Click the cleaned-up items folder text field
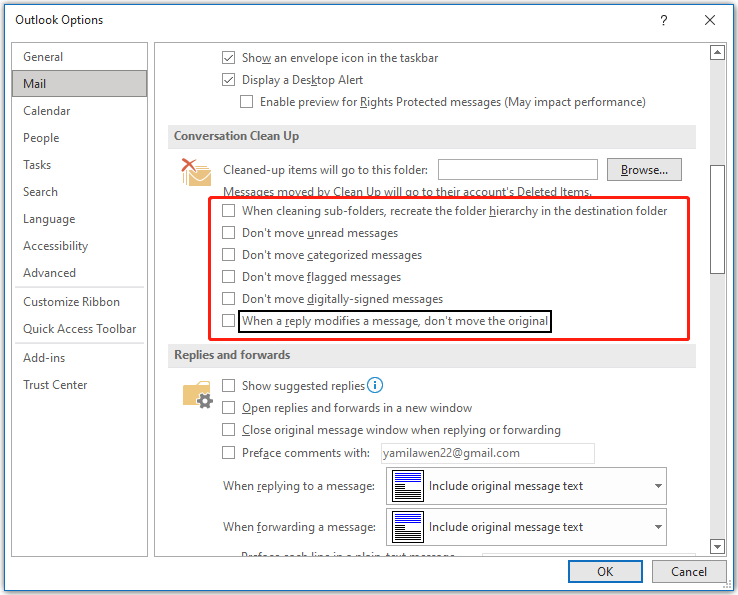The width and height of the screenshot is (738, 595). pos(517,170)
